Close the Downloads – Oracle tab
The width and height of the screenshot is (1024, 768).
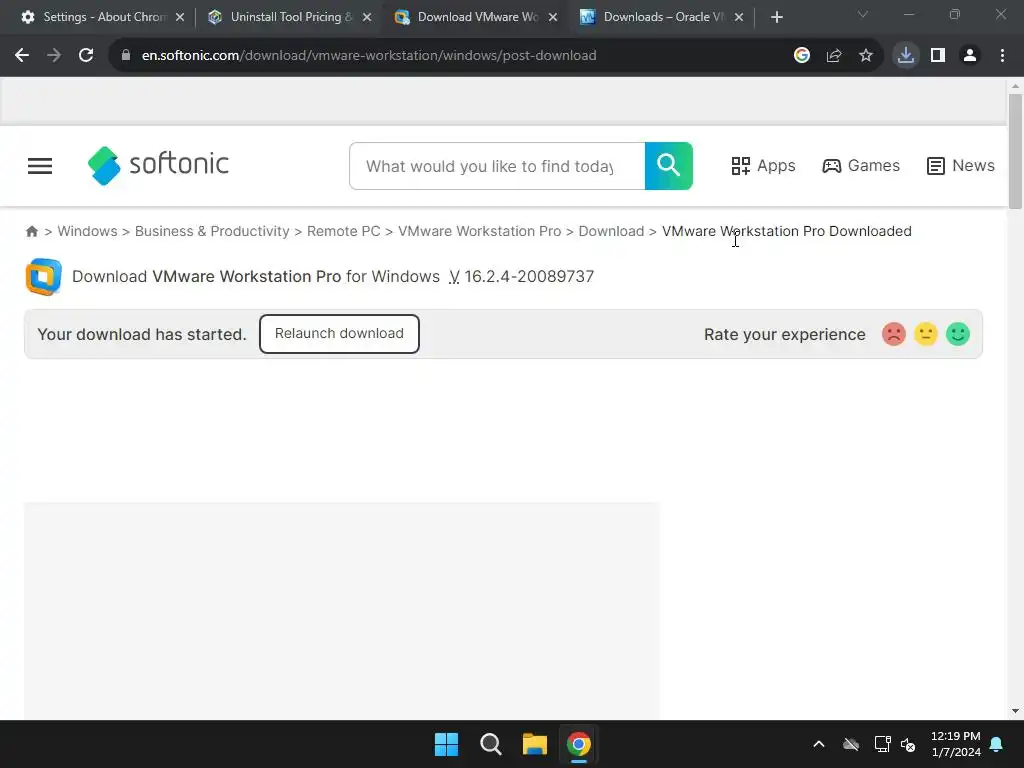point(739,17)
